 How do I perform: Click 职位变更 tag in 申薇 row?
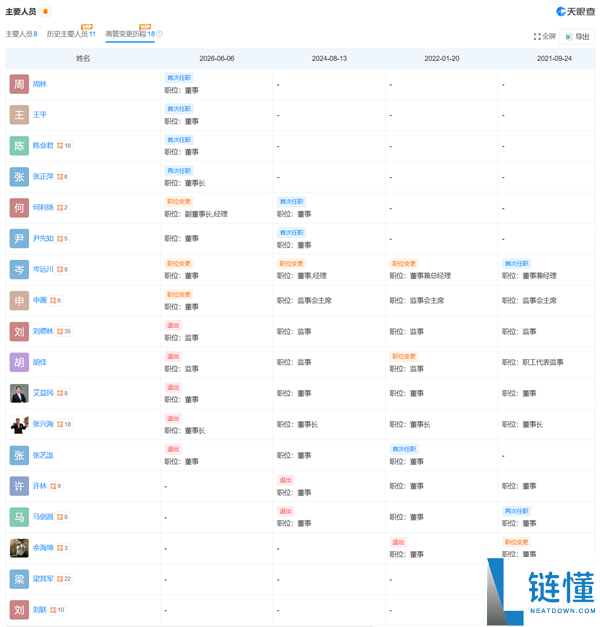pyautogui.click(x=179, y=295)
